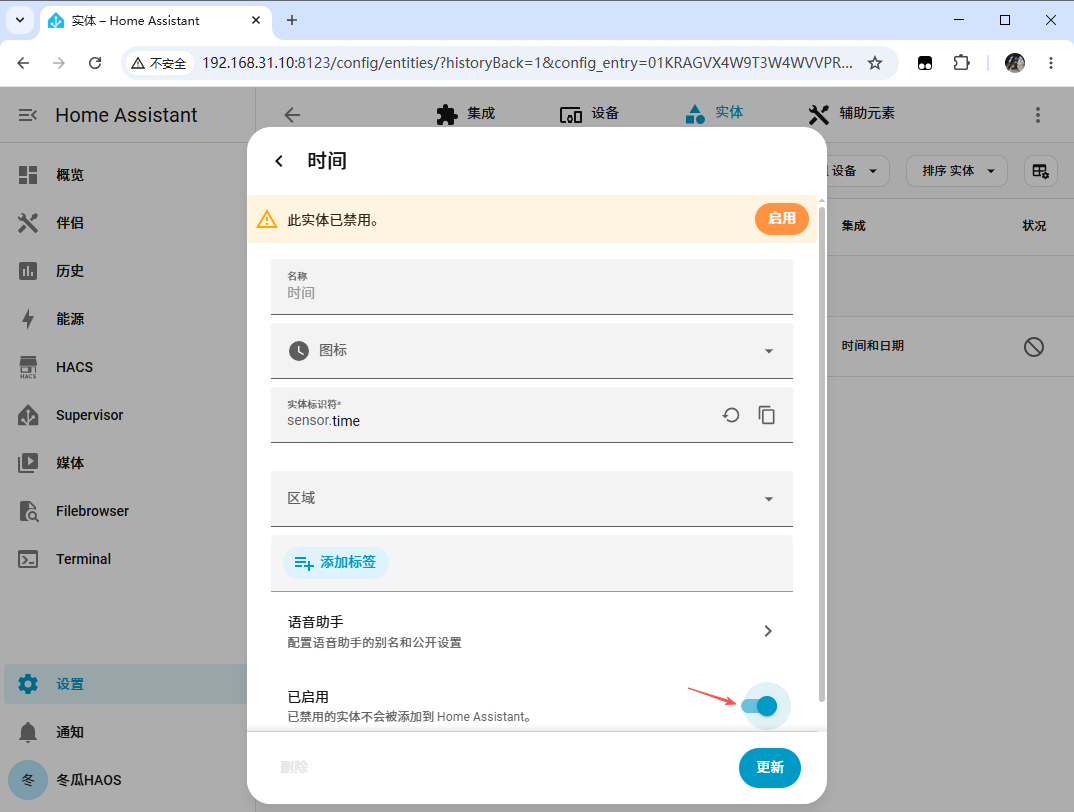Click the 名称 name input field

click(532, 286)
